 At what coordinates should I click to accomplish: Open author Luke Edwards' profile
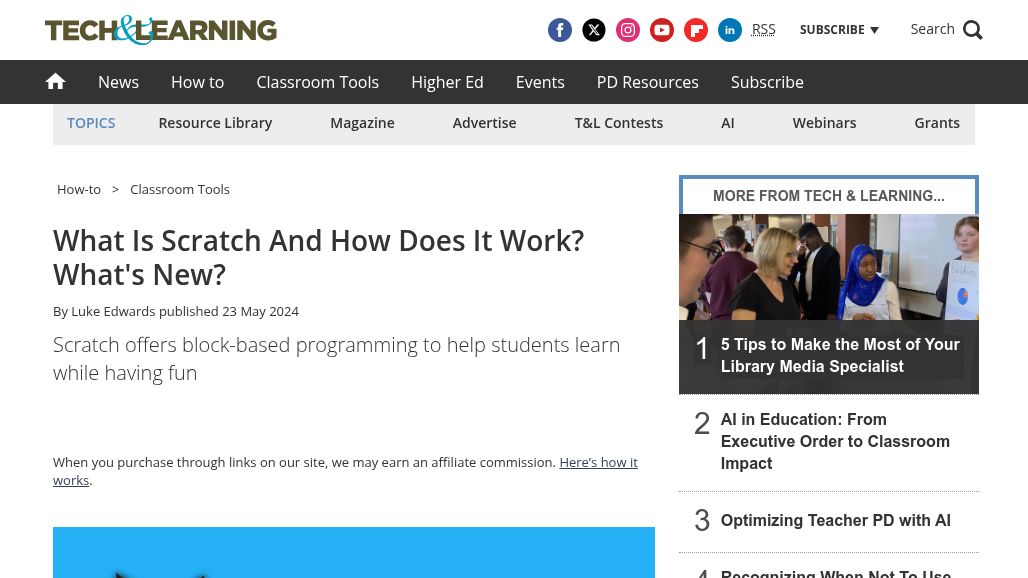pyautogui.click(x=113, y=311)
